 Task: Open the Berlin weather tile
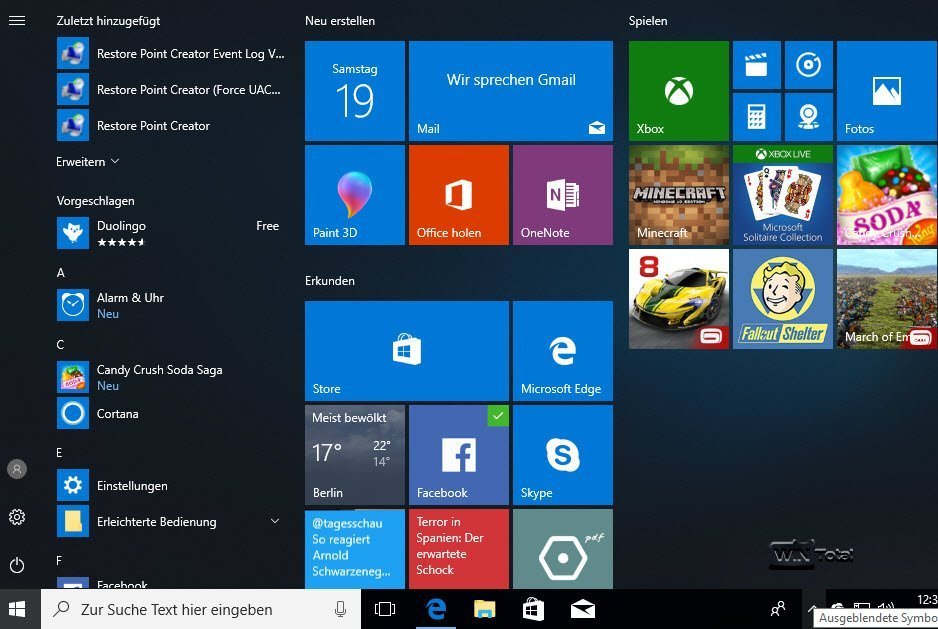[355, 455]
